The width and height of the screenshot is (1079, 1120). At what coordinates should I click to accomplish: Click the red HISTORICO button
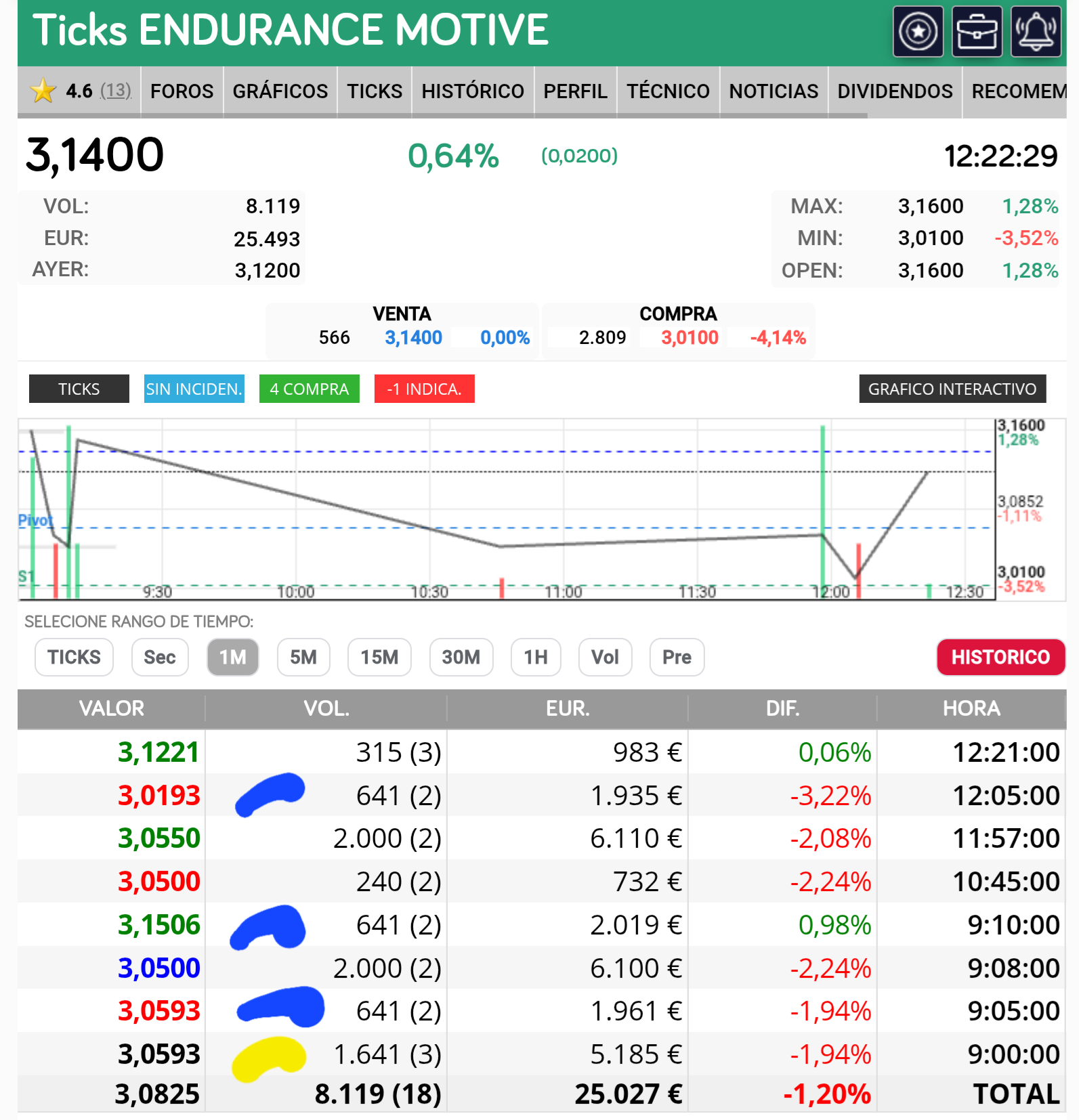1000,657
